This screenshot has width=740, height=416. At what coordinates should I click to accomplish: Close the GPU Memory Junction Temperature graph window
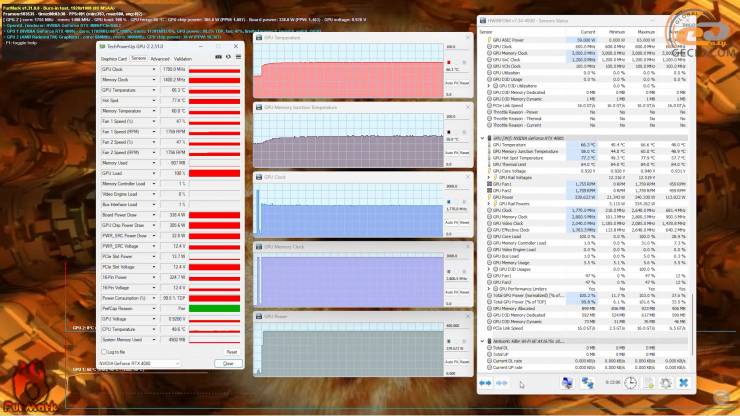click(x=468, y=107)
